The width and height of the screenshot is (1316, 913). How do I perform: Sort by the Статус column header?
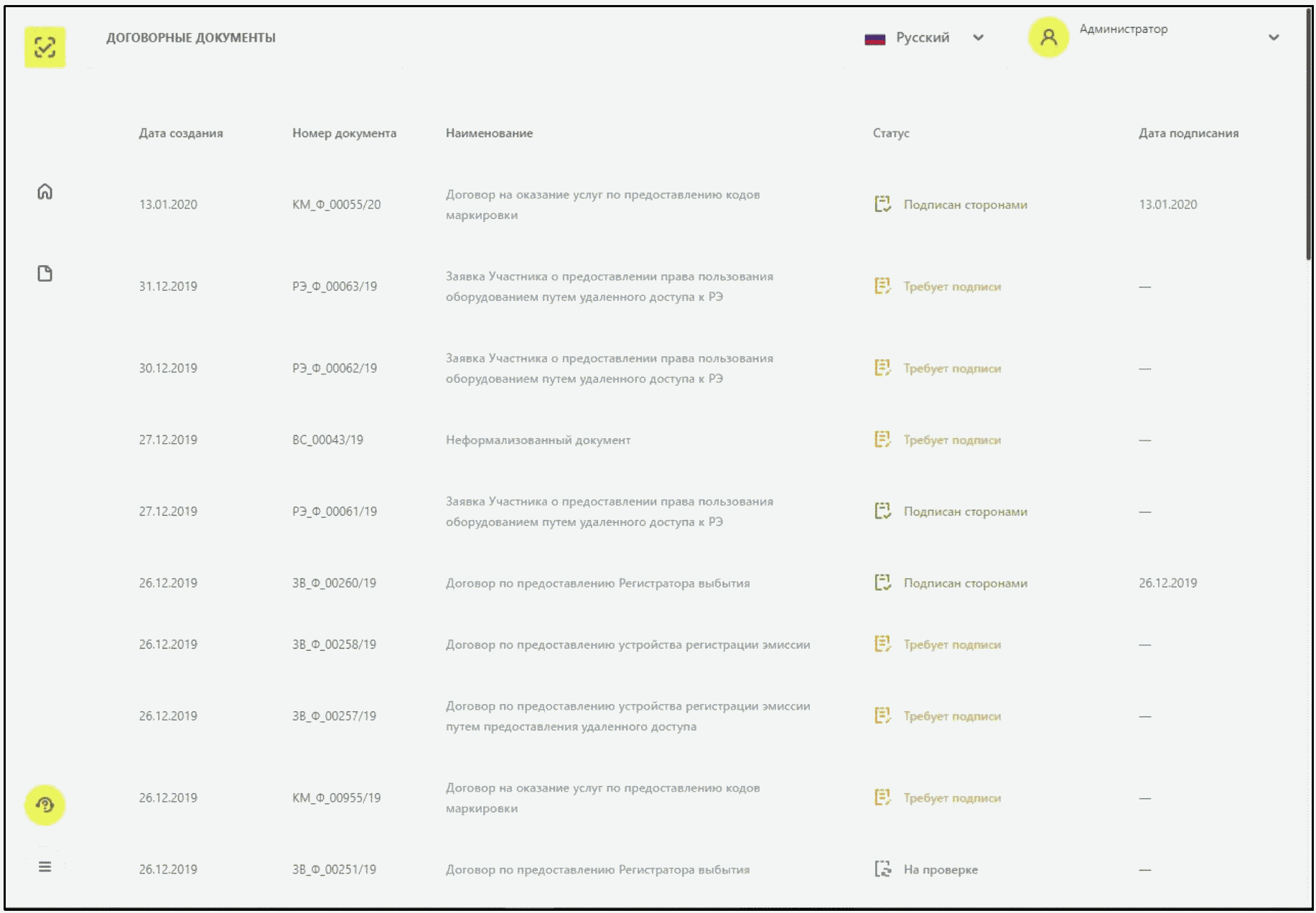tap(890, 133)
